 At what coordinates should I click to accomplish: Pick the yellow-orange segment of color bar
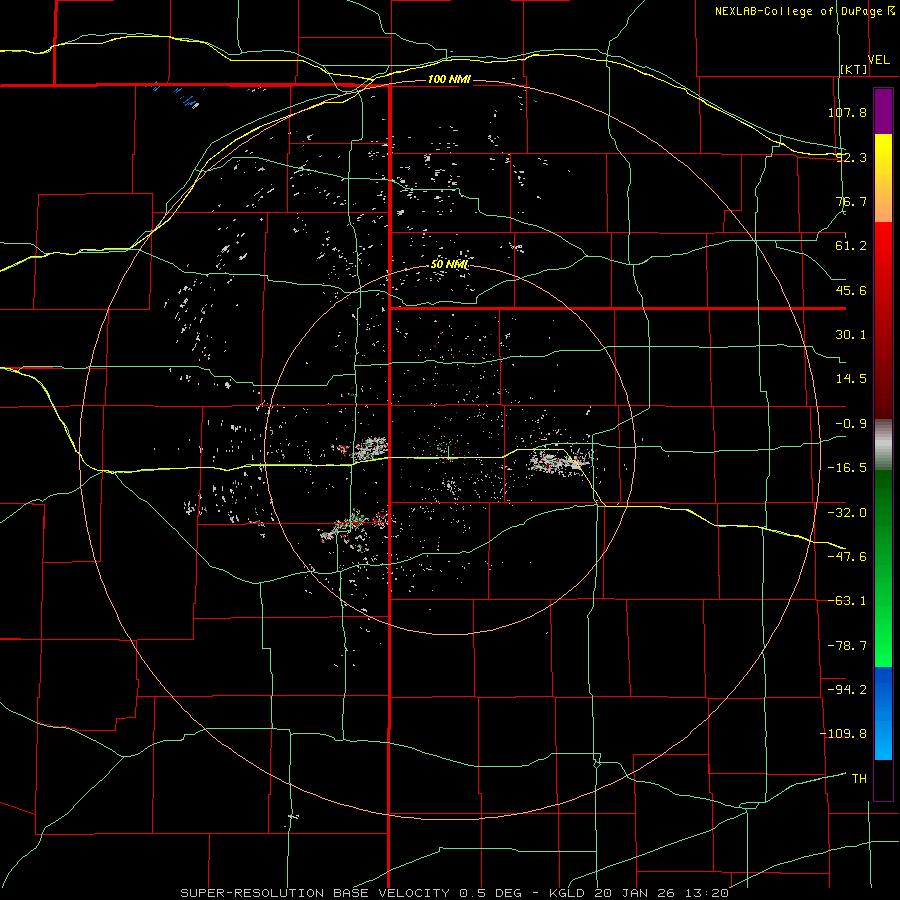883,178
